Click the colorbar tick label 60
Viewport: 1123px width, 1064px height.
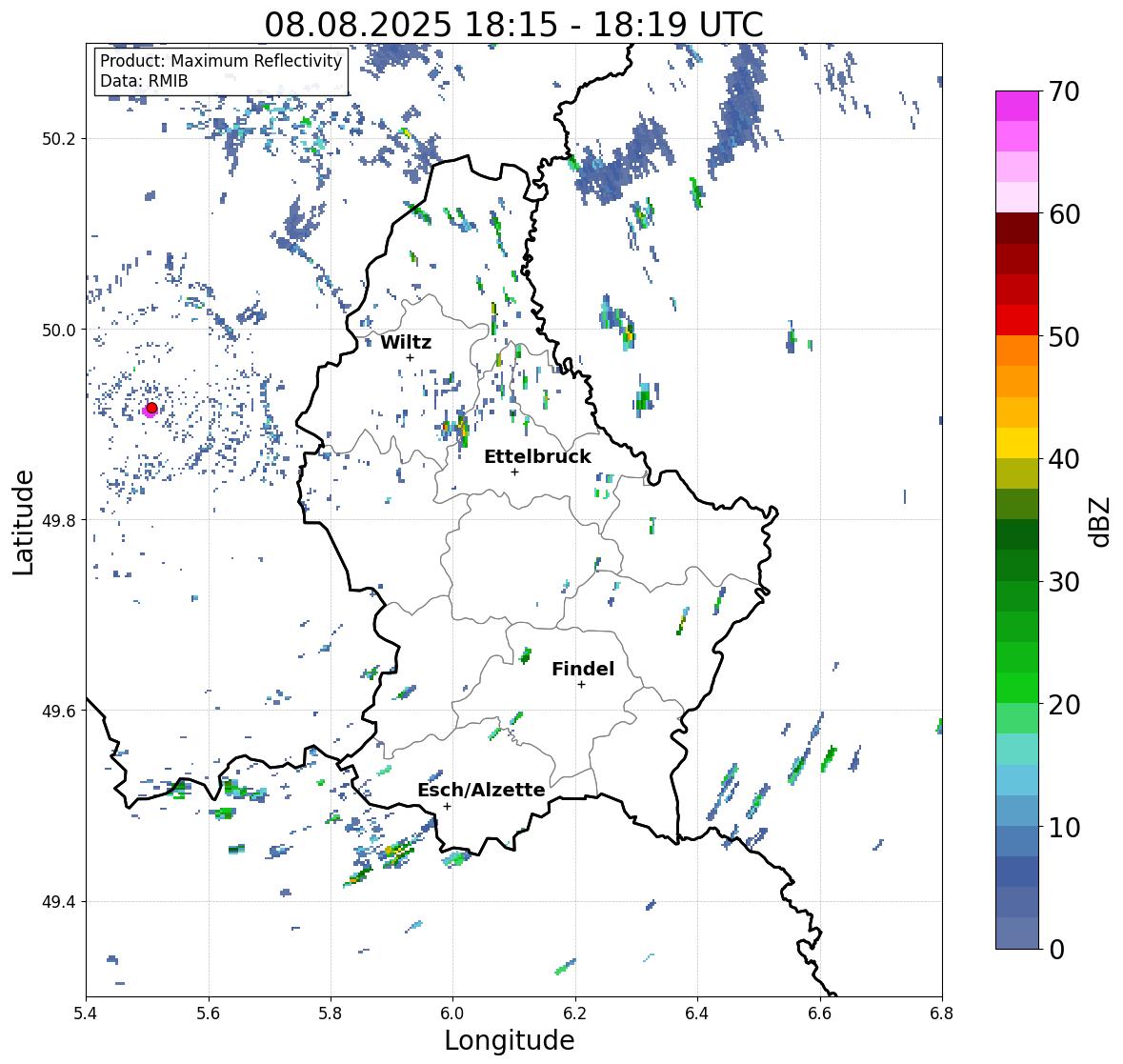click(x=1064, y=214)
